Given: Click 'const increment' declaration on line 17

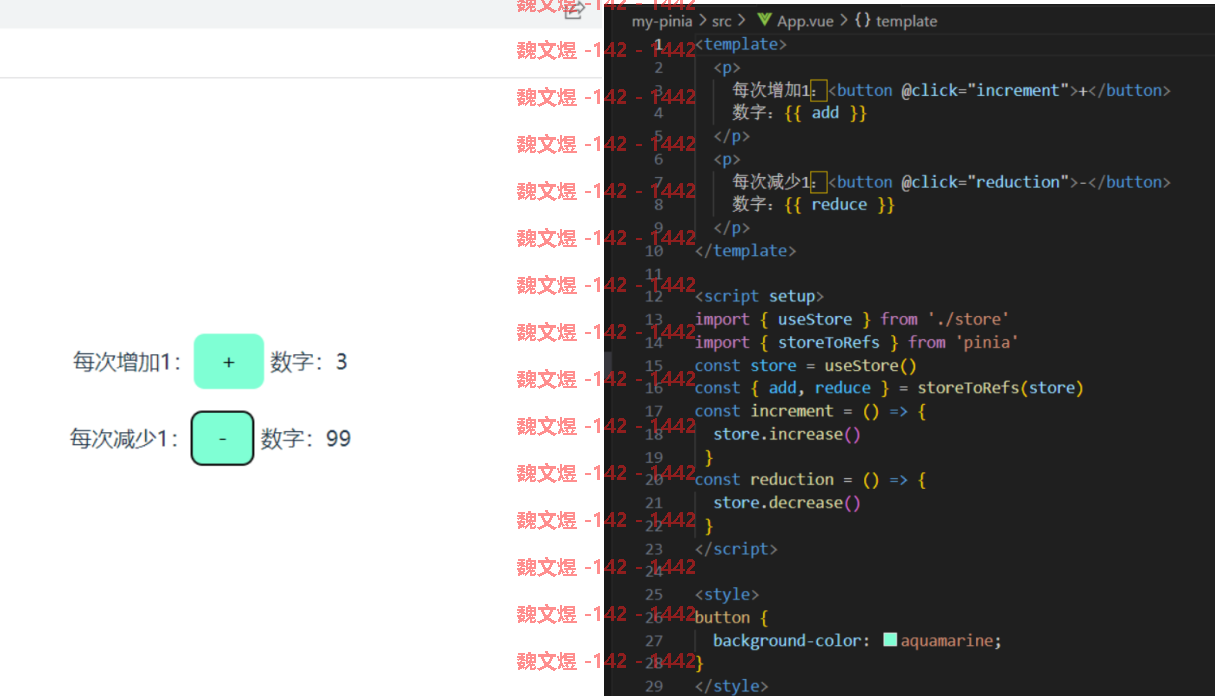Looking at the screenshot, I should coord(764,411).
